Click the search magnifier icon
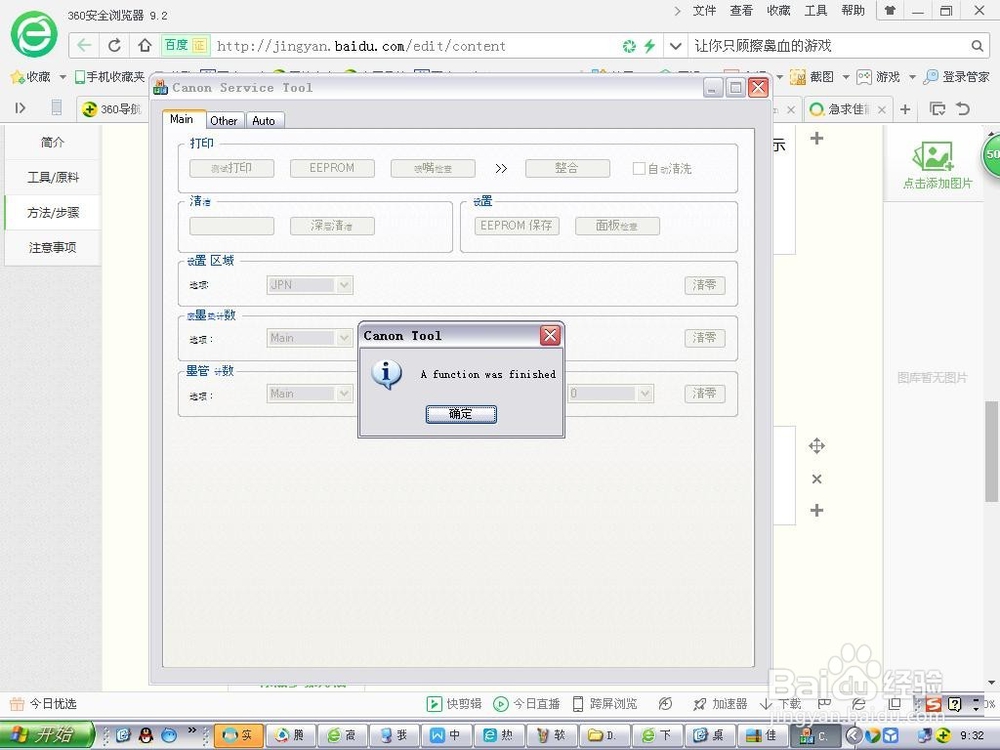Viewport: 1000px width, 750px height. click(x=977, y=46)
